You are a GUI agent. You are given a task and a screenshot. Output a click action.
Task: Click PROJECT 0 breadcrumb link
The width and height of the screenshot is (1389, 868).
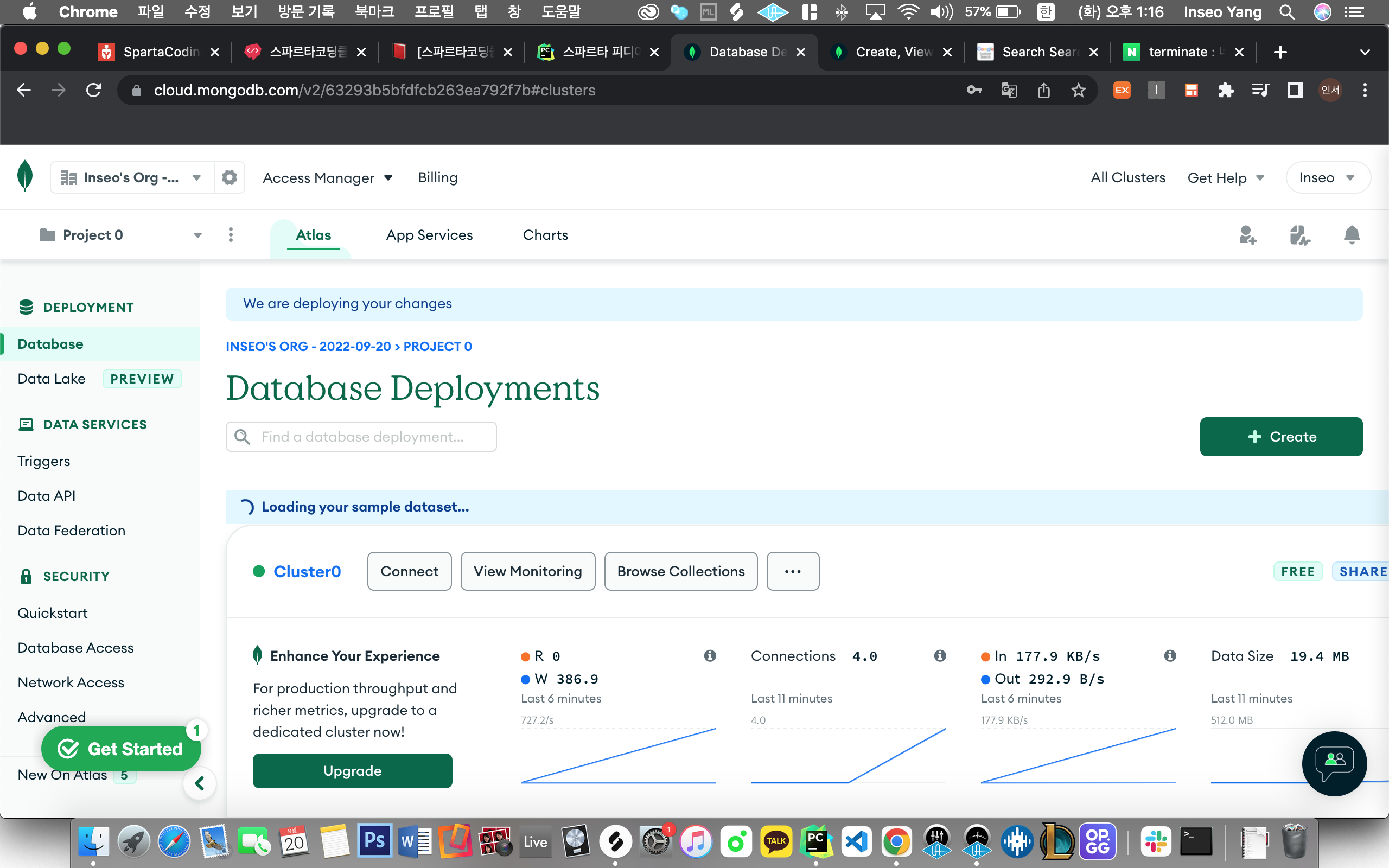coord(437,346)
